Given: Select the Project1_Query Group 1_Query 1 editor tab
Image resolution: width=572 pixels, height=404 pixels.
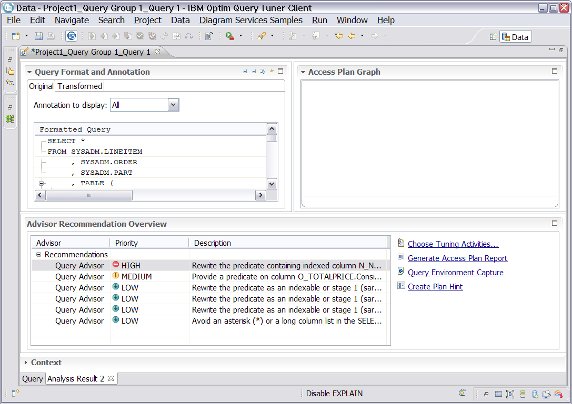Looking at the screenshot, I should [90, 52].
